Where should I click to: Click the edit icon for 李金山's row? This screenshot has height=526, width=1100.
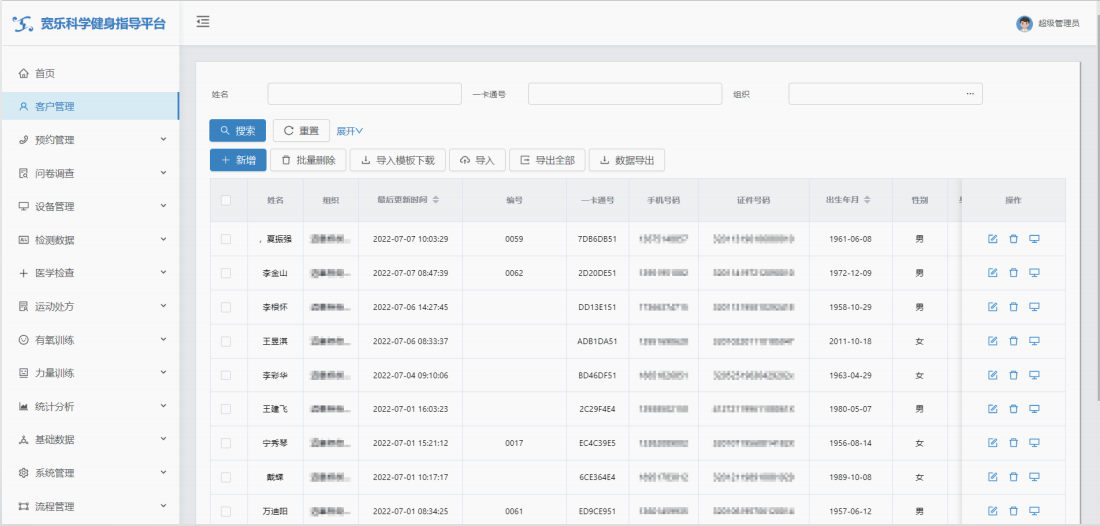992,273
